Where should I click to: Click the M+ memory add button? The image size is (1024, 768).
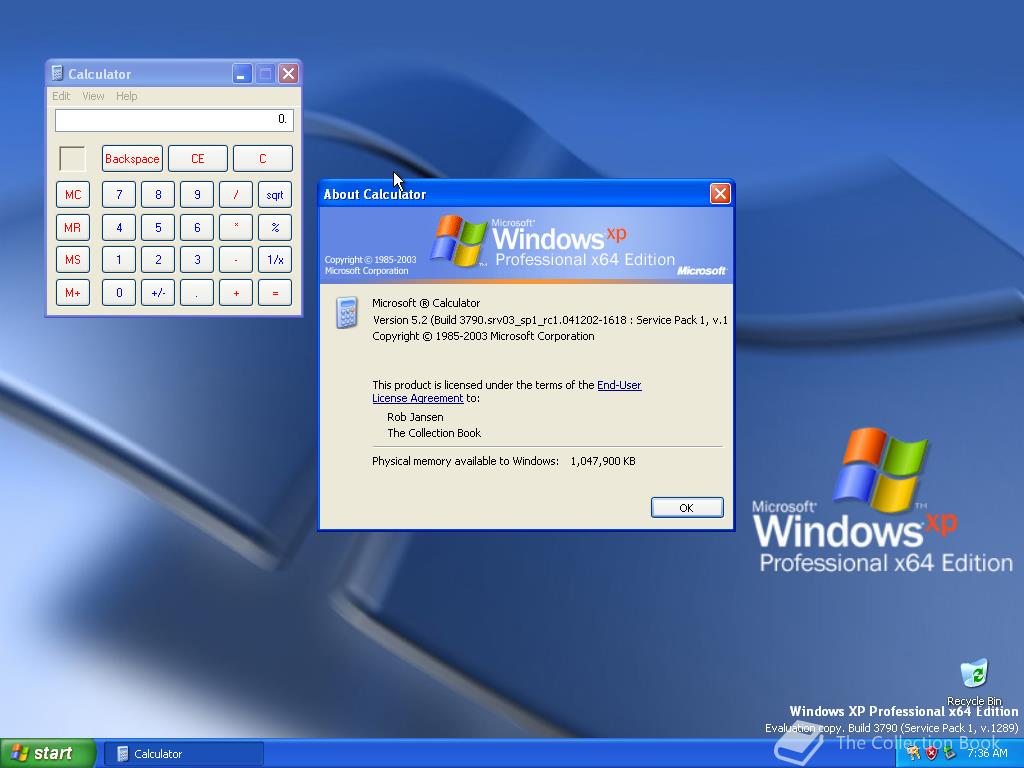pos(72,293)
